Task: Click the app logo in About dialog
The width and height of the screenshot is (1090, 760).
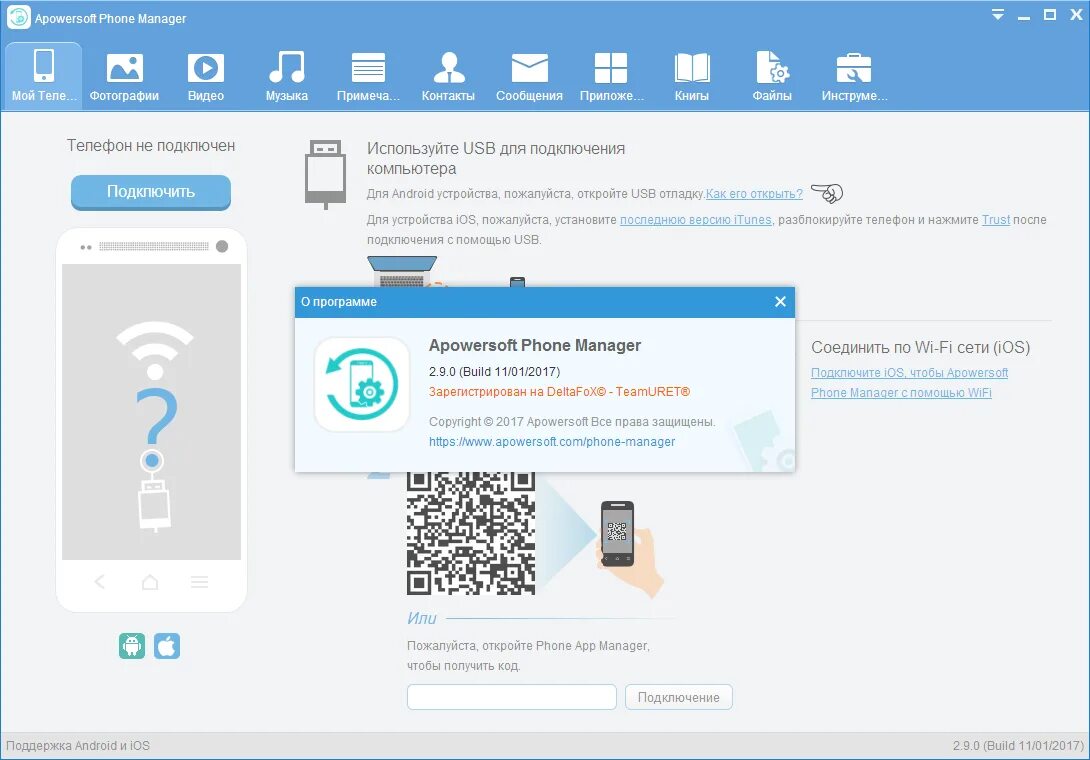Action: (x=361, y=385)
